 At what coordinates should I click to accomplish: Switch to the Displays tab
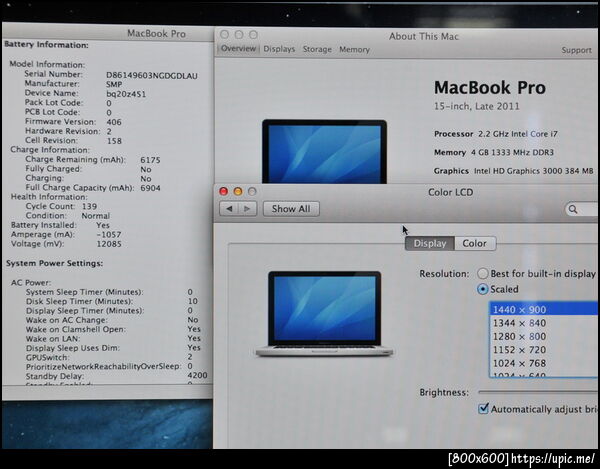point(279,49)
